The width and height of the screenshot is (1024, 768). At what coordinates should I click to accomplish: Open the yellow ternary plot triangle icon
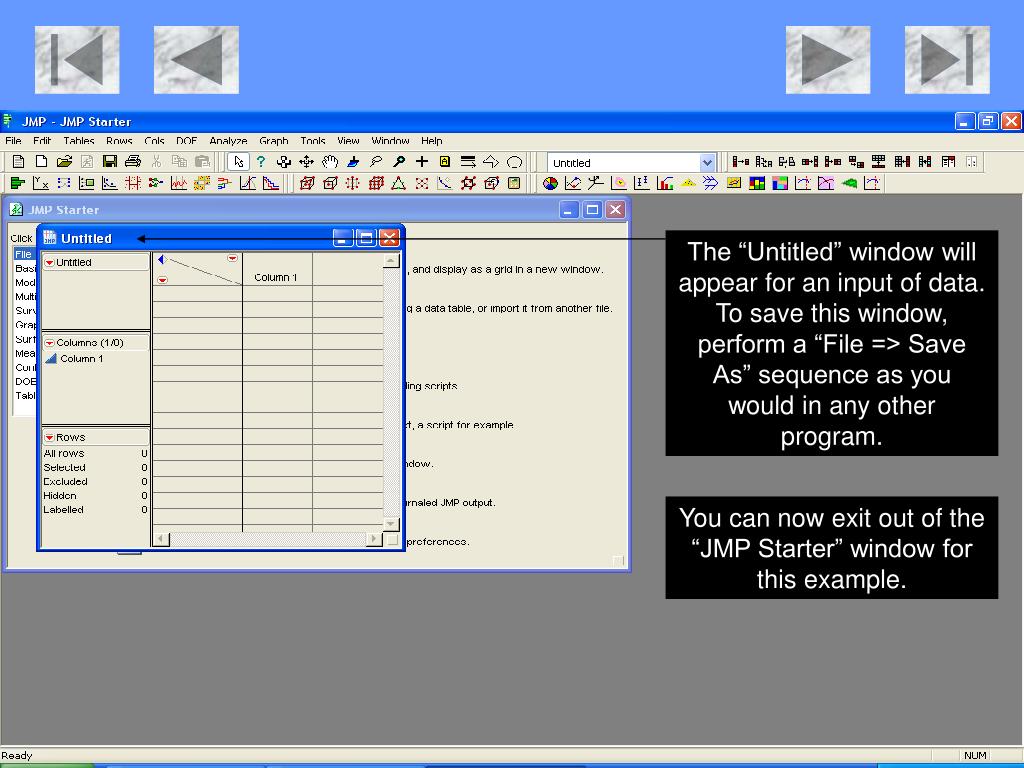[688, 184]
